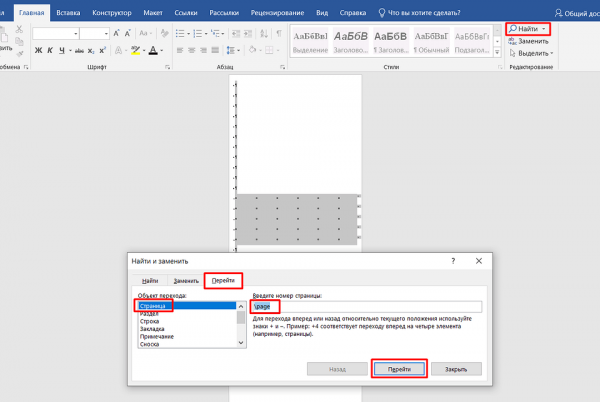Click Заменить in the ribbon
Viewport: 600px width, 402px height.
coord(528,41)
